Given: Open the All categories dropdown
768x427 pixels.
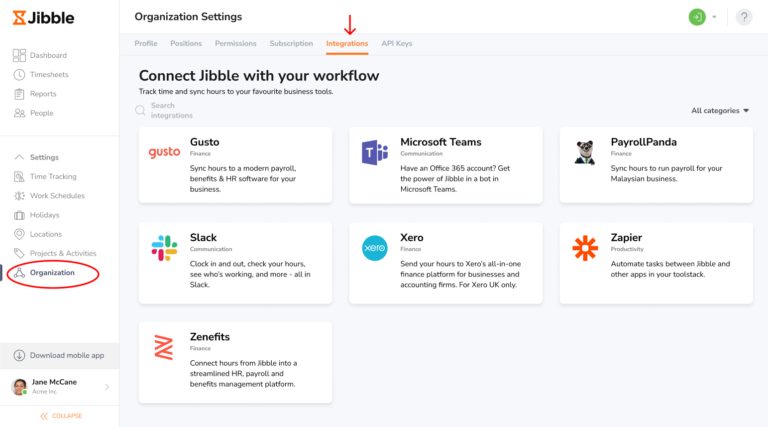Looking at the screenshot, I should 720,111.
